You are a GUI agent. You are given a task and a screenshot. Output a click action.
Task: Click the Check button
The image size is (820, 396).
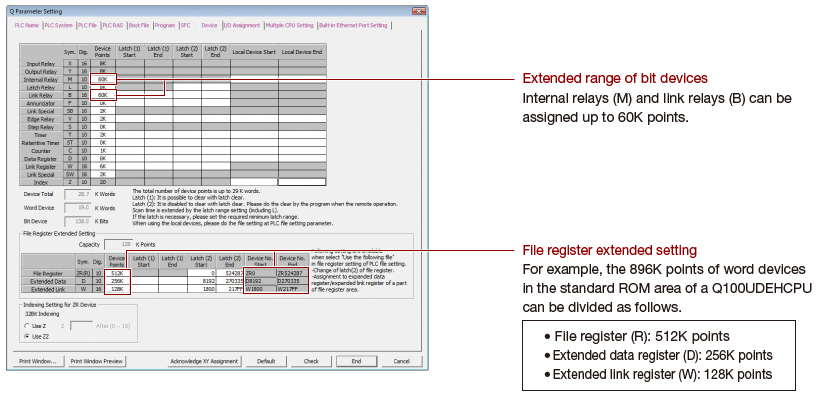(x=311, y=361)
